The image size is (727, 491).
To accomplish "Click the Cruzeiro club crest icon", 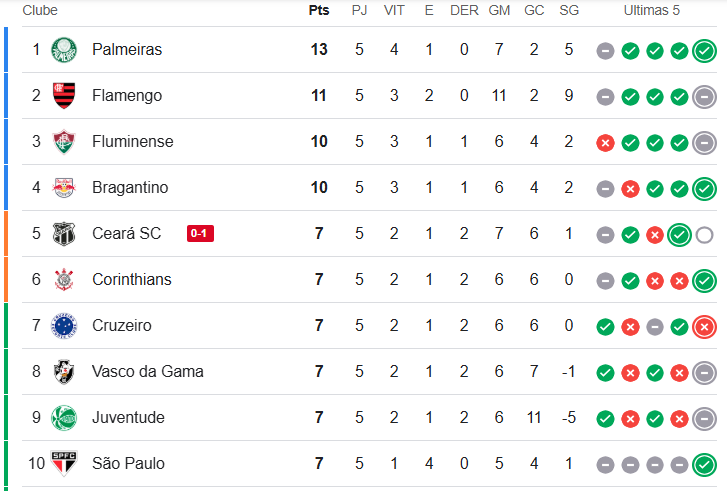I will (64, 326).
